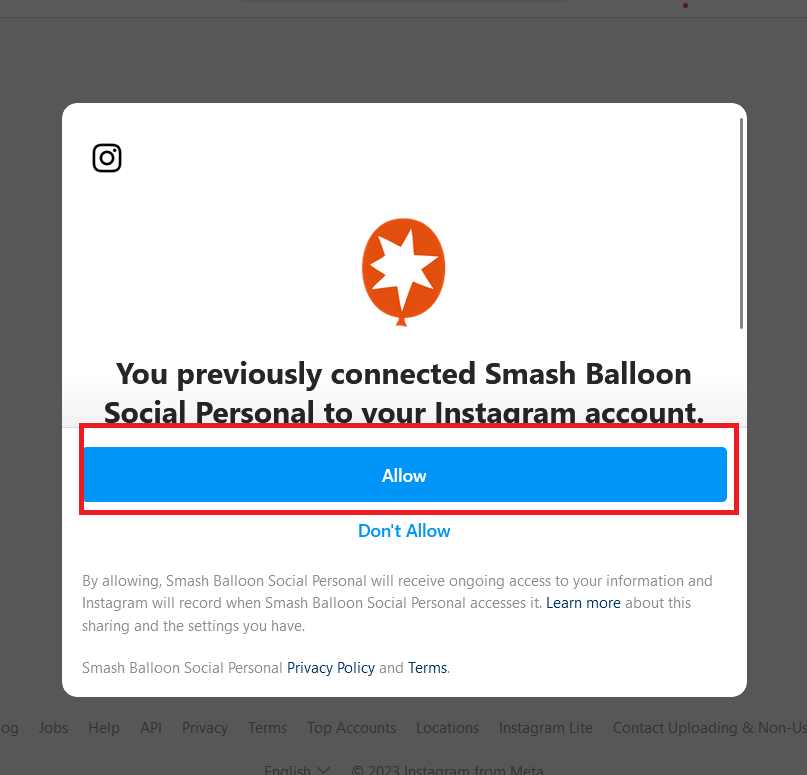
Task: Open the Help footer link
Action: (104, 728)
